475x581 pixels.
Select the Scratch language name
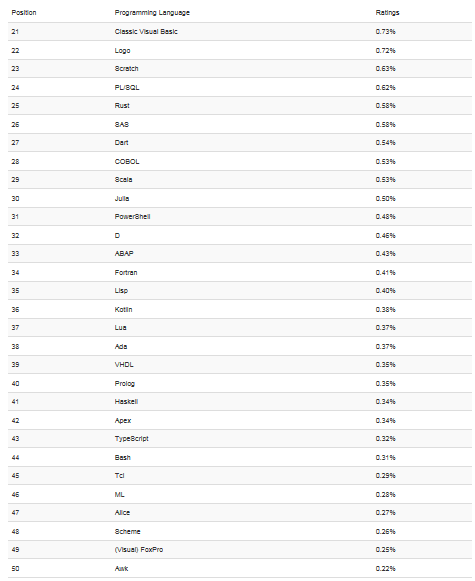coord(126,69)
